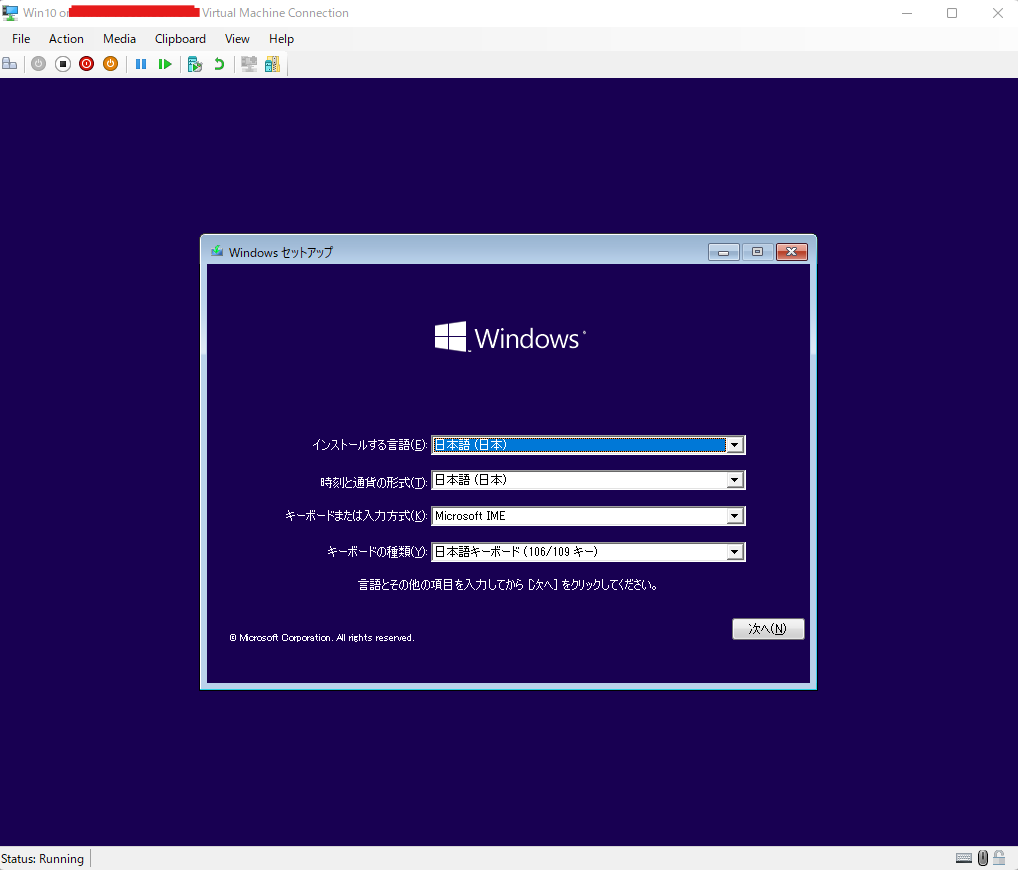1018x870 pixels.
Task: Click the keyboard icon in the status bar
Action: (964, 858)
